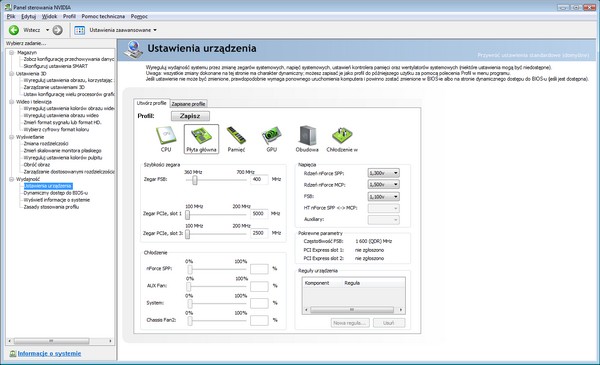
Task: Collapse the Wydajność tree node
Action: (x=11, y=179)
